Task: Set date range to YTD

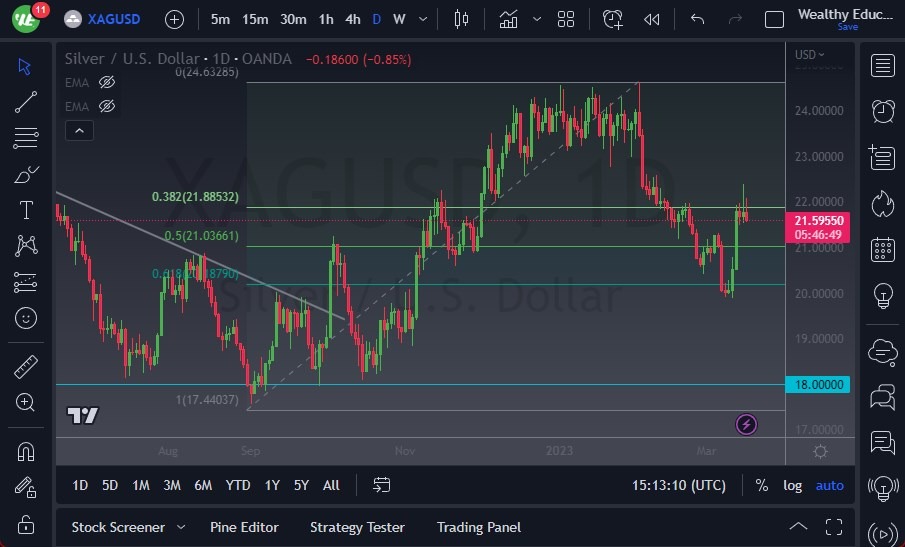Action: pos(238,485)
